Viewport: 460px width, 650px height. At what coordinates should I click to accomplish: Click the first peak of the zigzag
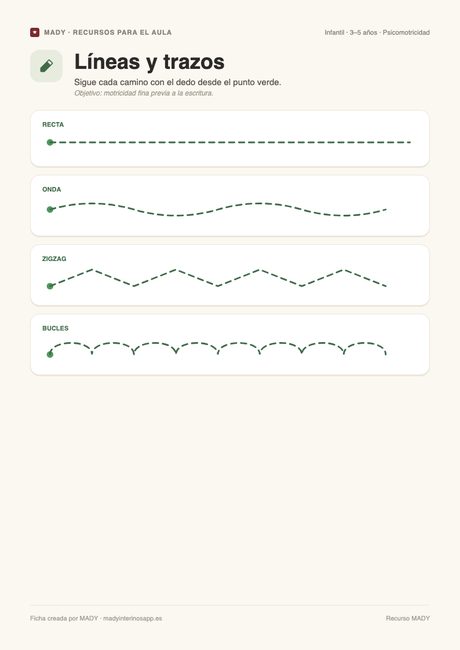[92, 270]
